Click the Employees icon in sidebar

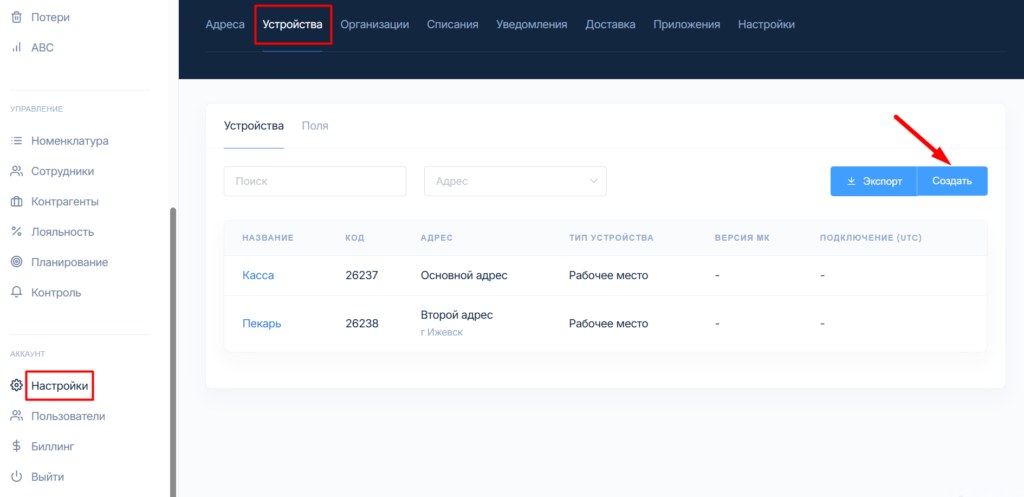(16, 171)
